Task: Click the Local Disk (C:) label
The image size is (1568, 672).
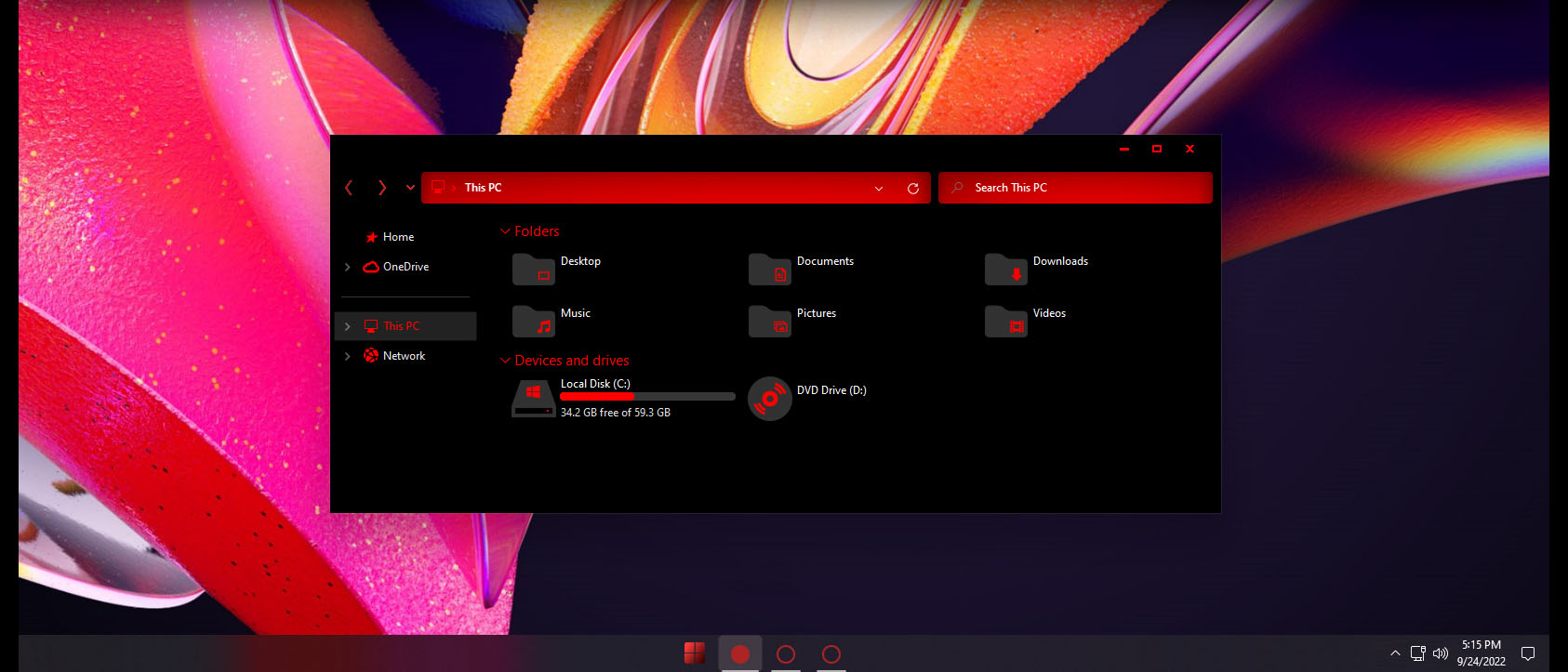Action: 595,384
